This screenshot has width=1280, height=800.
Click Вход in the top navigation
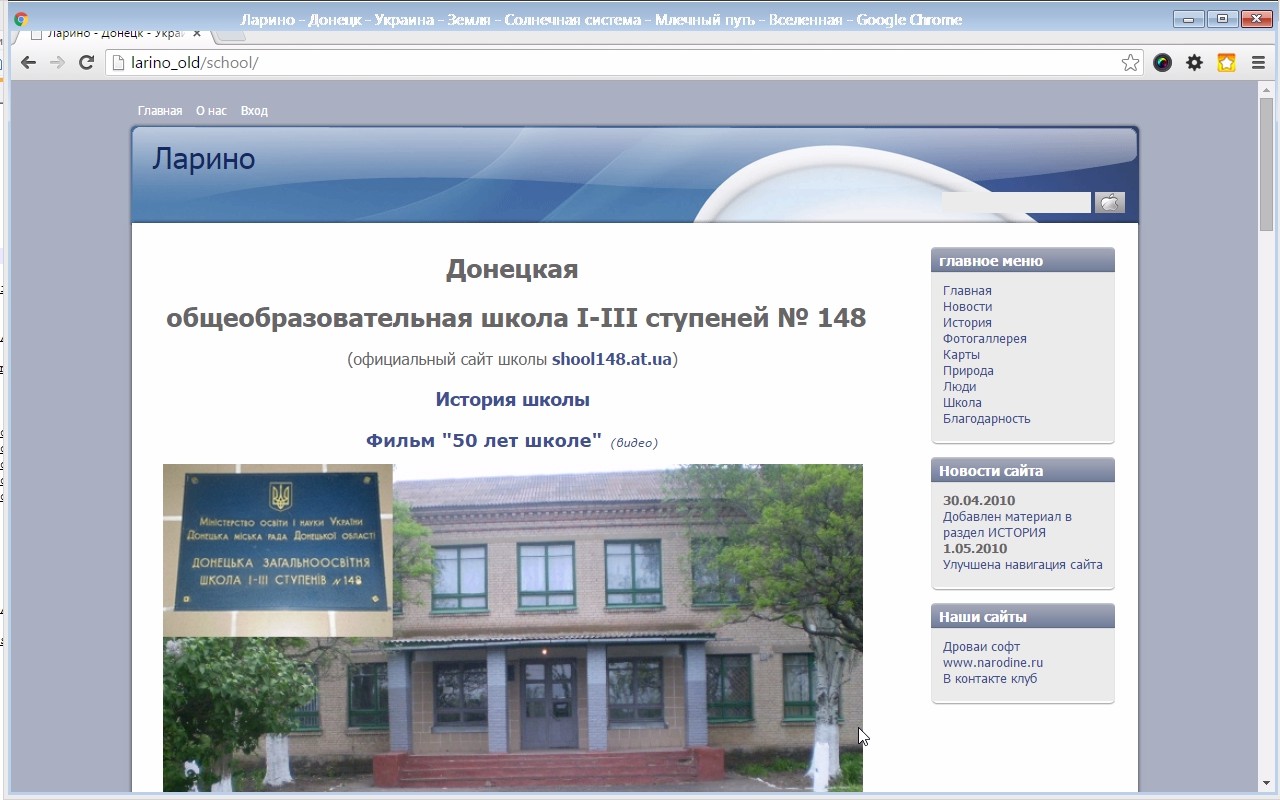[x=254, y=111]
